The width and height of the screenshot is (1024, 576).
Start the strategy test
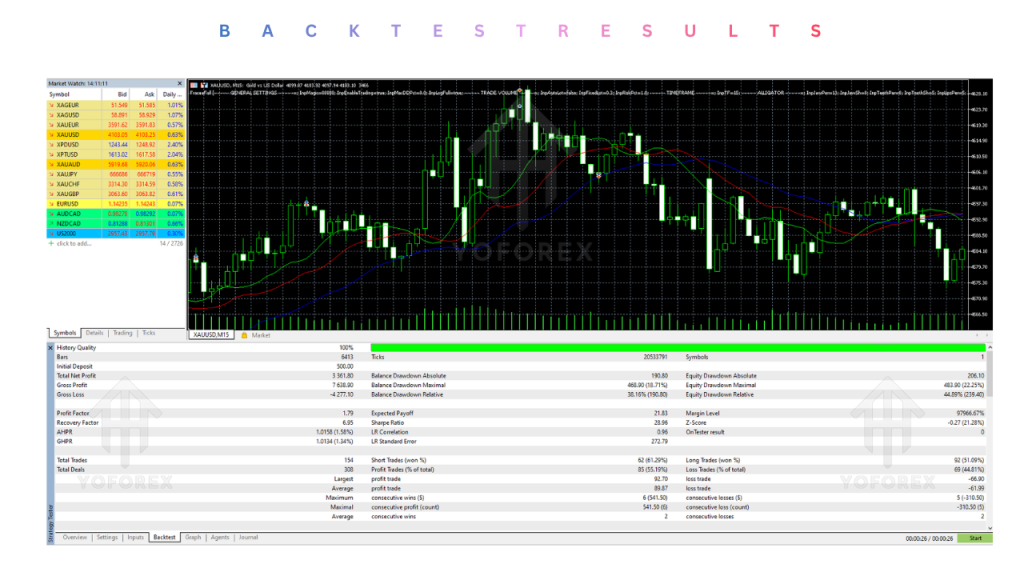pos(975,538)
